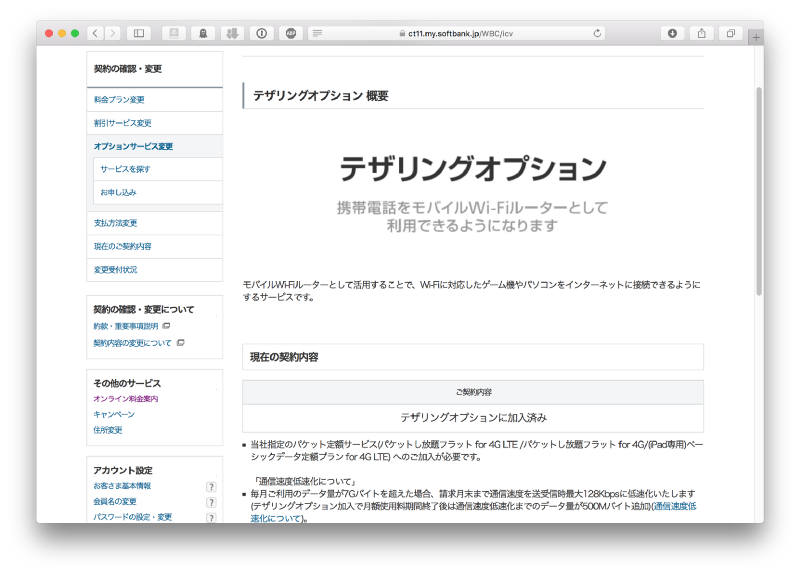Click external-window icon next to 契約内容の変更について
The image size is (800, 575).
click(x=180, y=342)
